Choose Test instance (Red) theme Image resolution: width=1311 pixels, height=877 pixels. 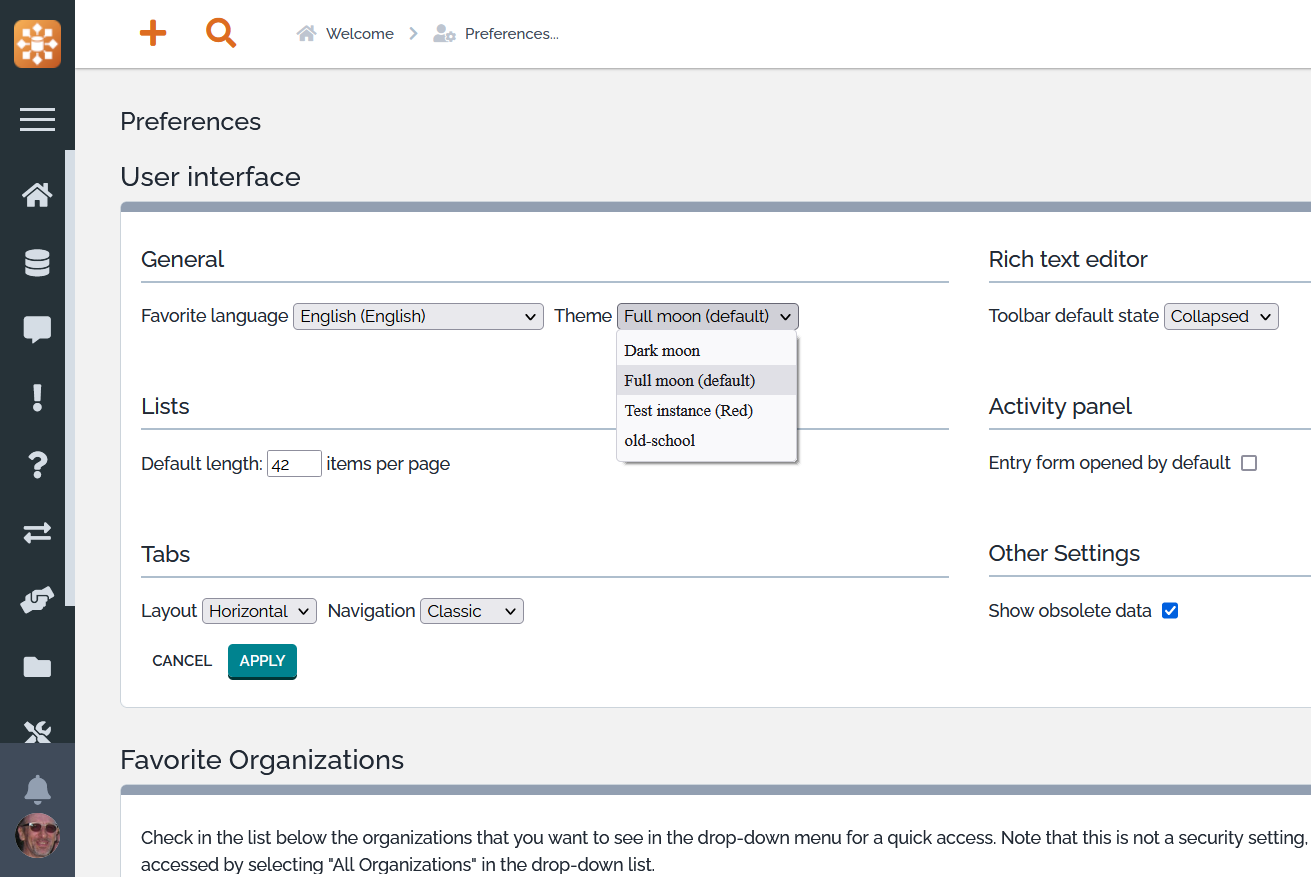point(688,411)
